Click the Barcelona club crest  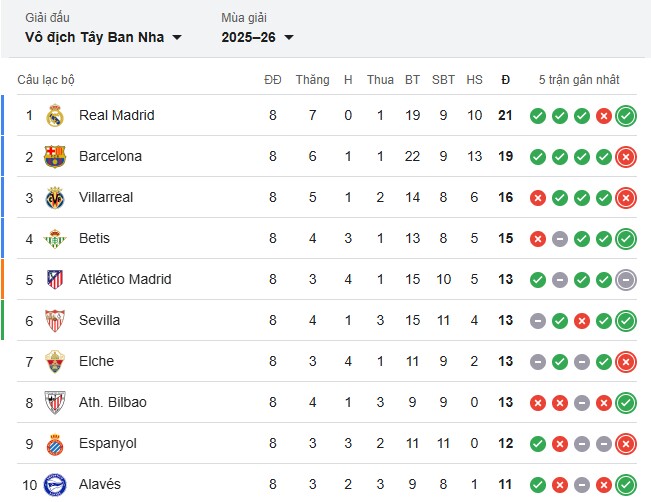pyautogui.click(x=55, y=157)
